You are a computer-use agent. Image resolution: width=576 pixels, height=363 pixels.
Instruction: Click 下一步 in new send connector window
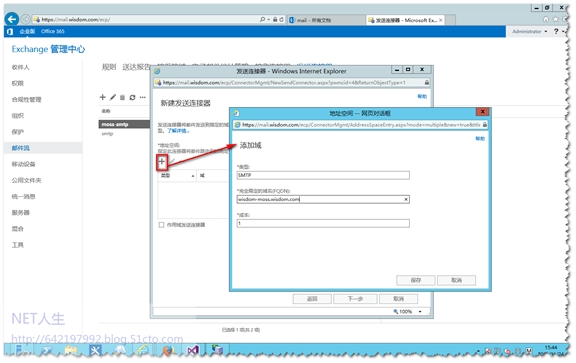355,299
